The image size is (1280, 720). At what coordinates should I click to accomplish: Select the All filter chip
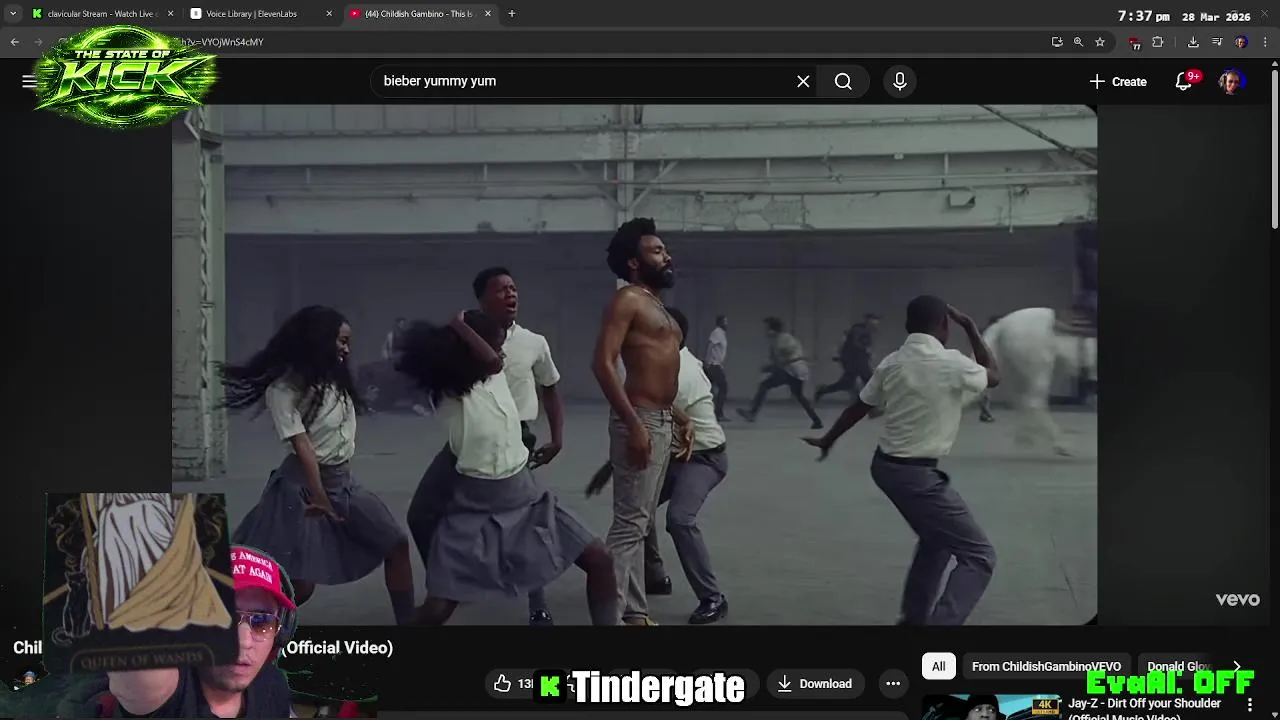click(938, 666)
